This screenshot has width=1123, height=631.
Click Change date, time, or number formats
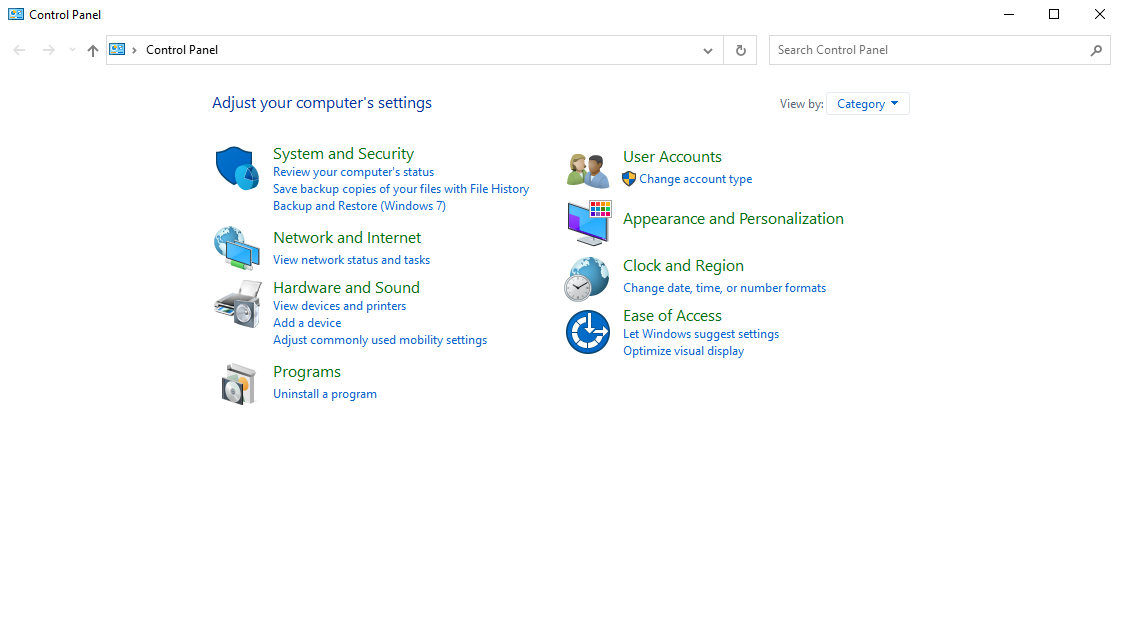click(724, 288)
